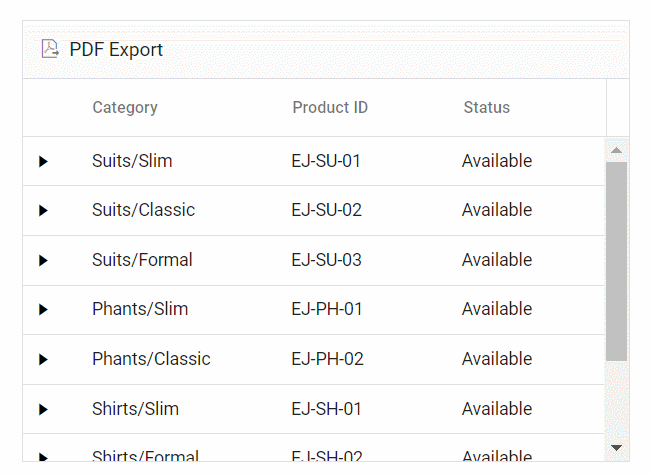Expand the Phants/Slim row
This screenshot has width=650, height=475.
pyautogui.click(x=43, y=309)
